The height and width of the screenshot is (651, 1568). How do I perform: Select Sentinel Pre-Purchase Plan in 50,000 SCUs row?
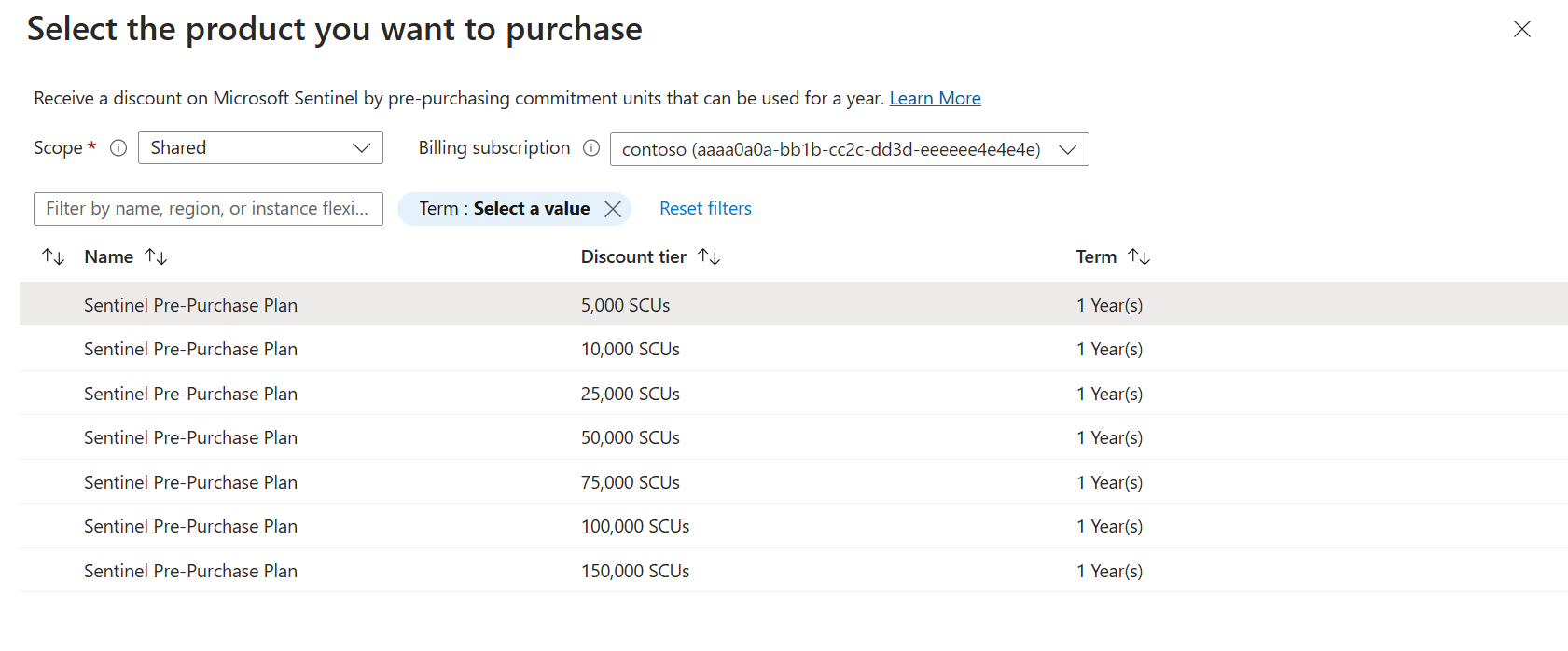pyautogui.click(x=190, y=437)
